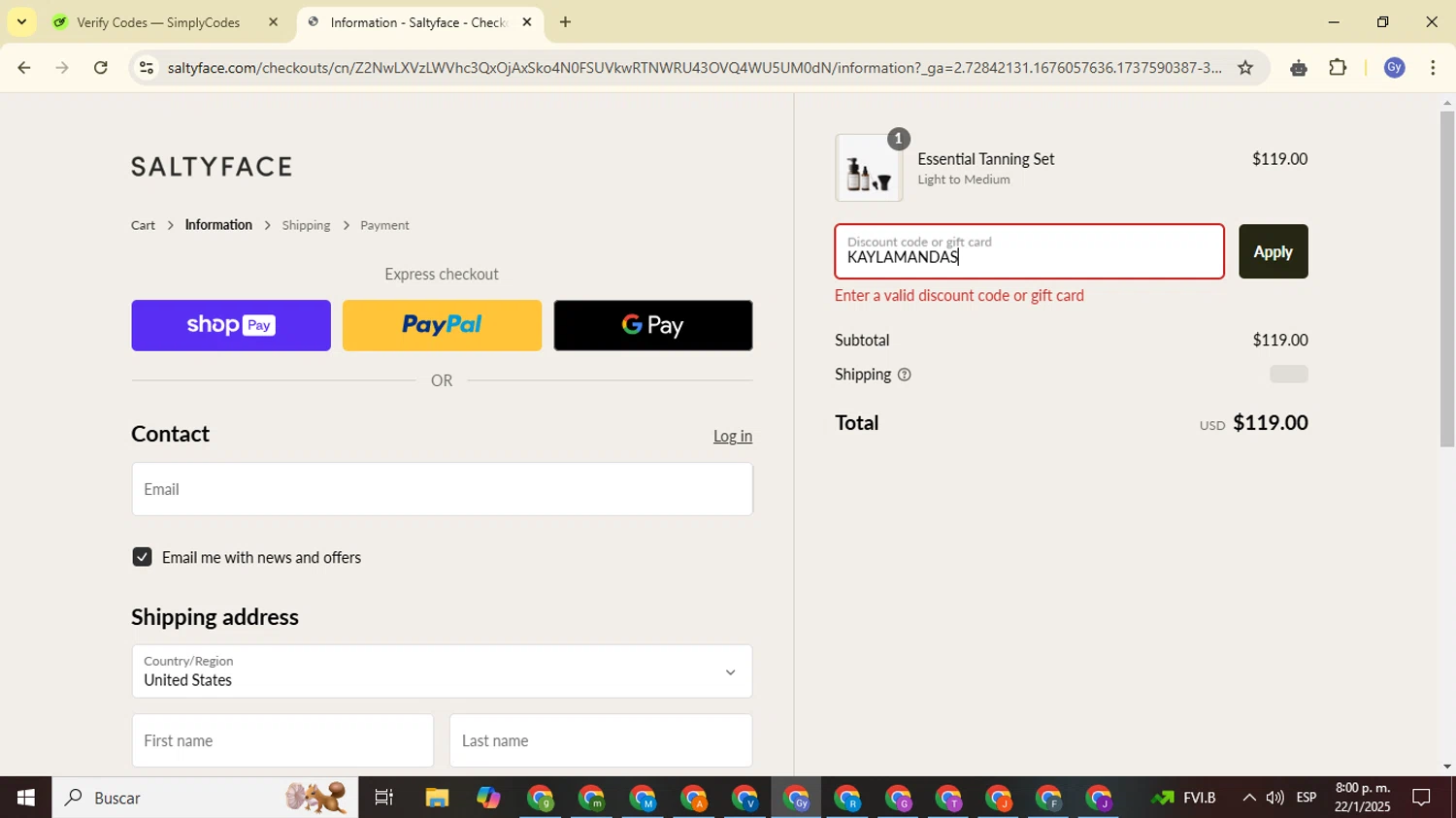
Task: Check out with Shop Pay
Action: click(x=231, y=325)
